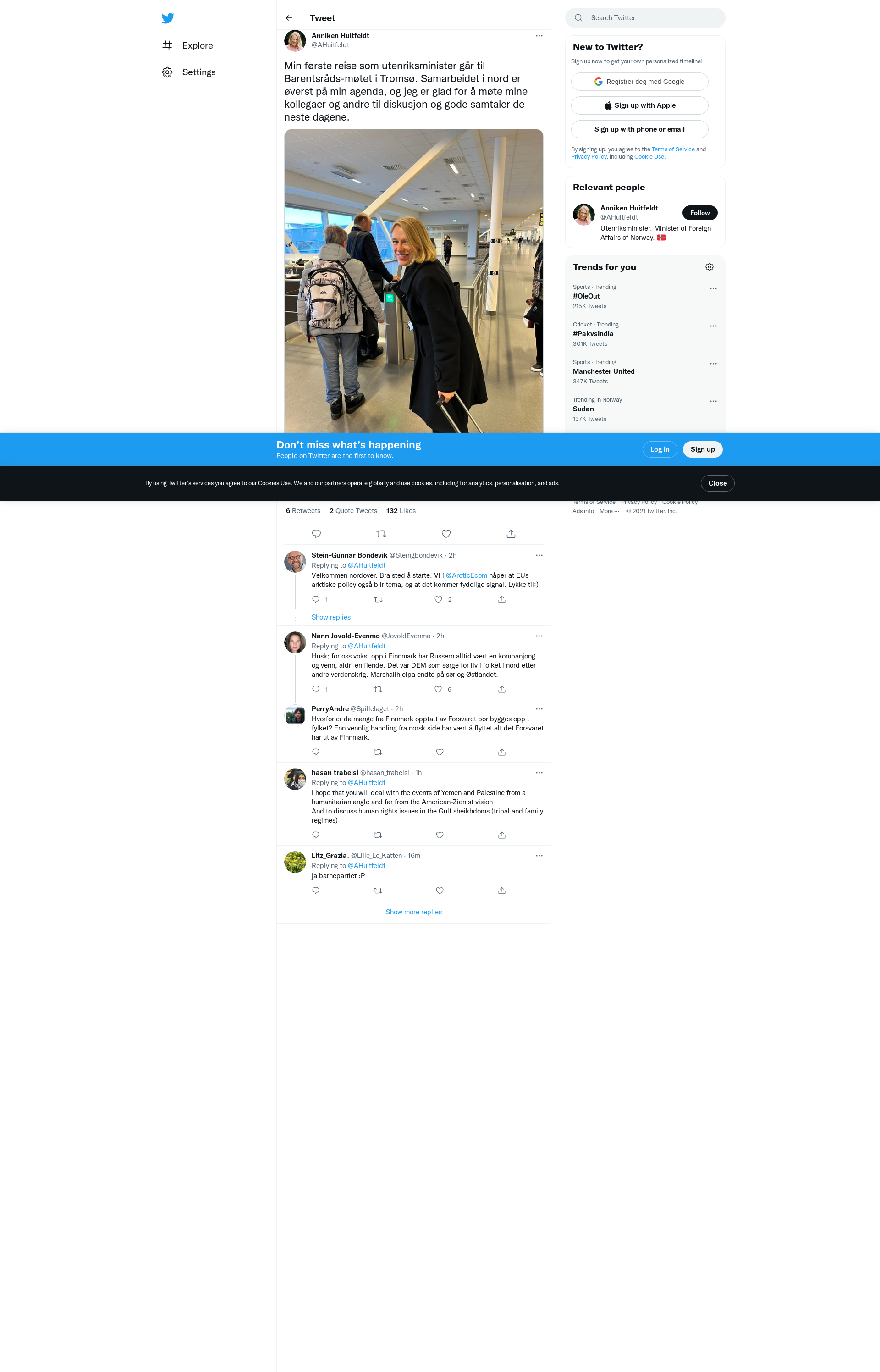Viewport: 880px width, 1372px height.
Task: Share Stein-Gunnar Bondevik's reply
Action: [502, 600]
